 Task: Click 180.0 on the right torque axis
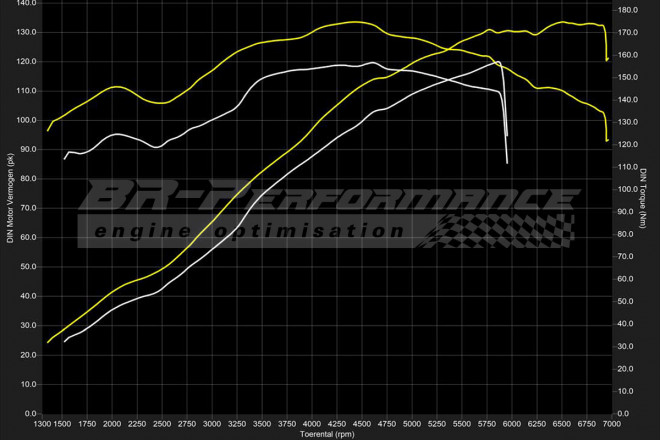point(629,10)
